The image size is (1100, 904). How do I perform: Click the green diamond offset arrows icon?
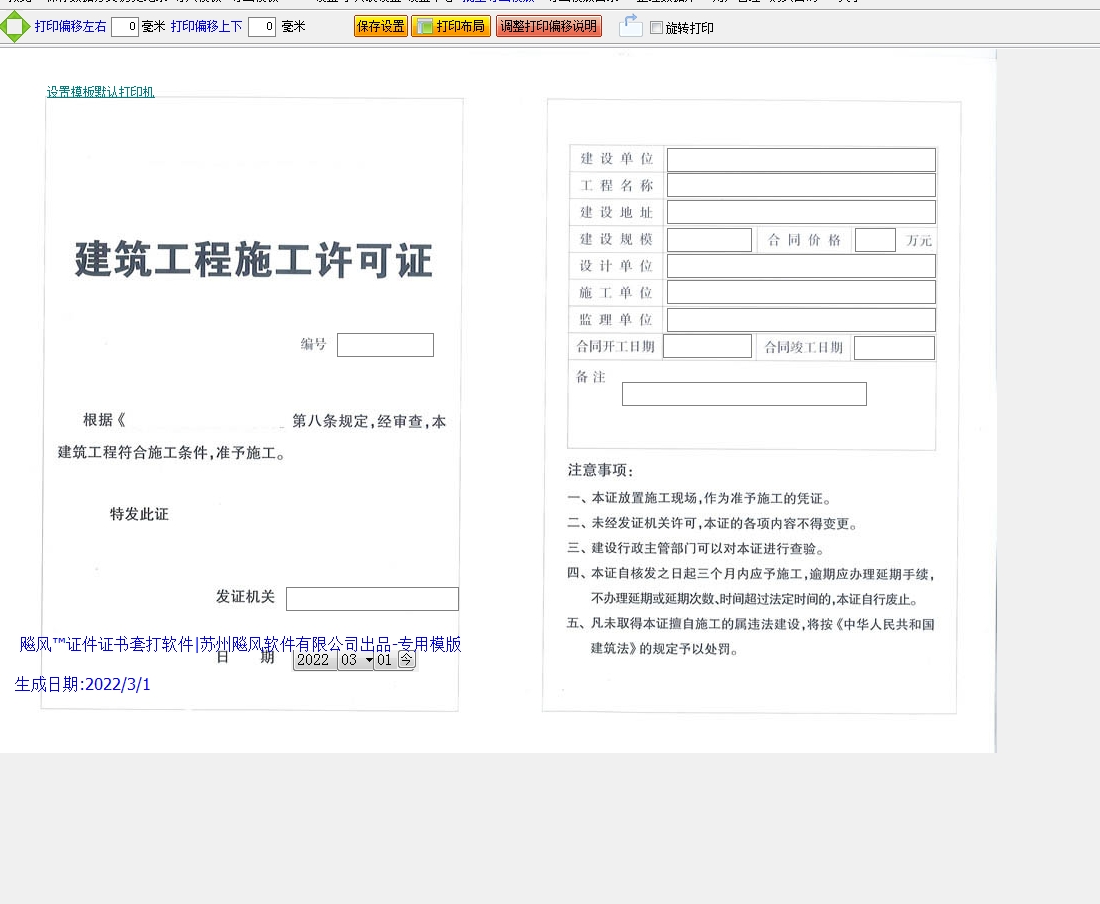(15, 27)
